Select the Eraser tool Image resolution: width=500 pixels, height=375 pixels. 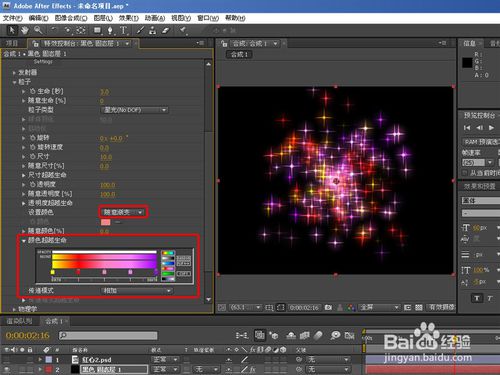click(x=166, y=30)
